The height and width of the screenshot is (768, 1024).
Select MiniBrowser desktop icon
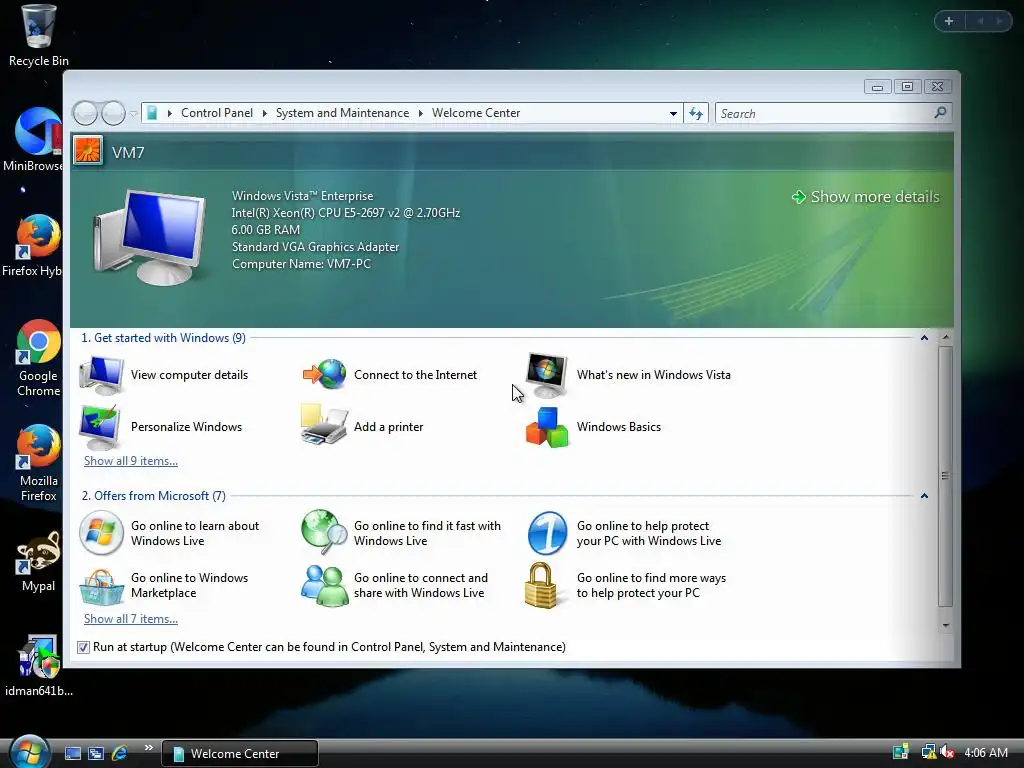39,131
